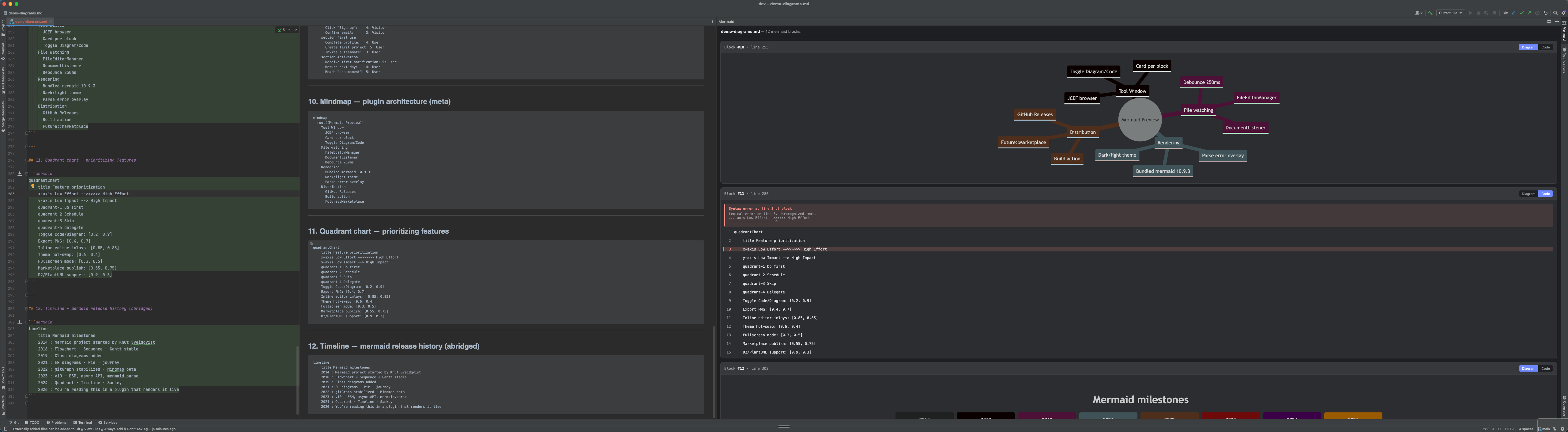Collapse fold marker at line 296
This screenshot has width=1568, height=432.
pyautogui.click(x=27, y=281)
